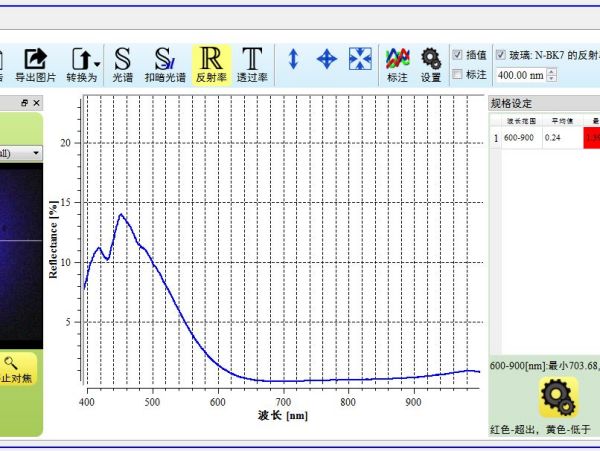Click the red cell in spec table
The width and height of the screenshot is (600, 451).
tap(594, 138)
